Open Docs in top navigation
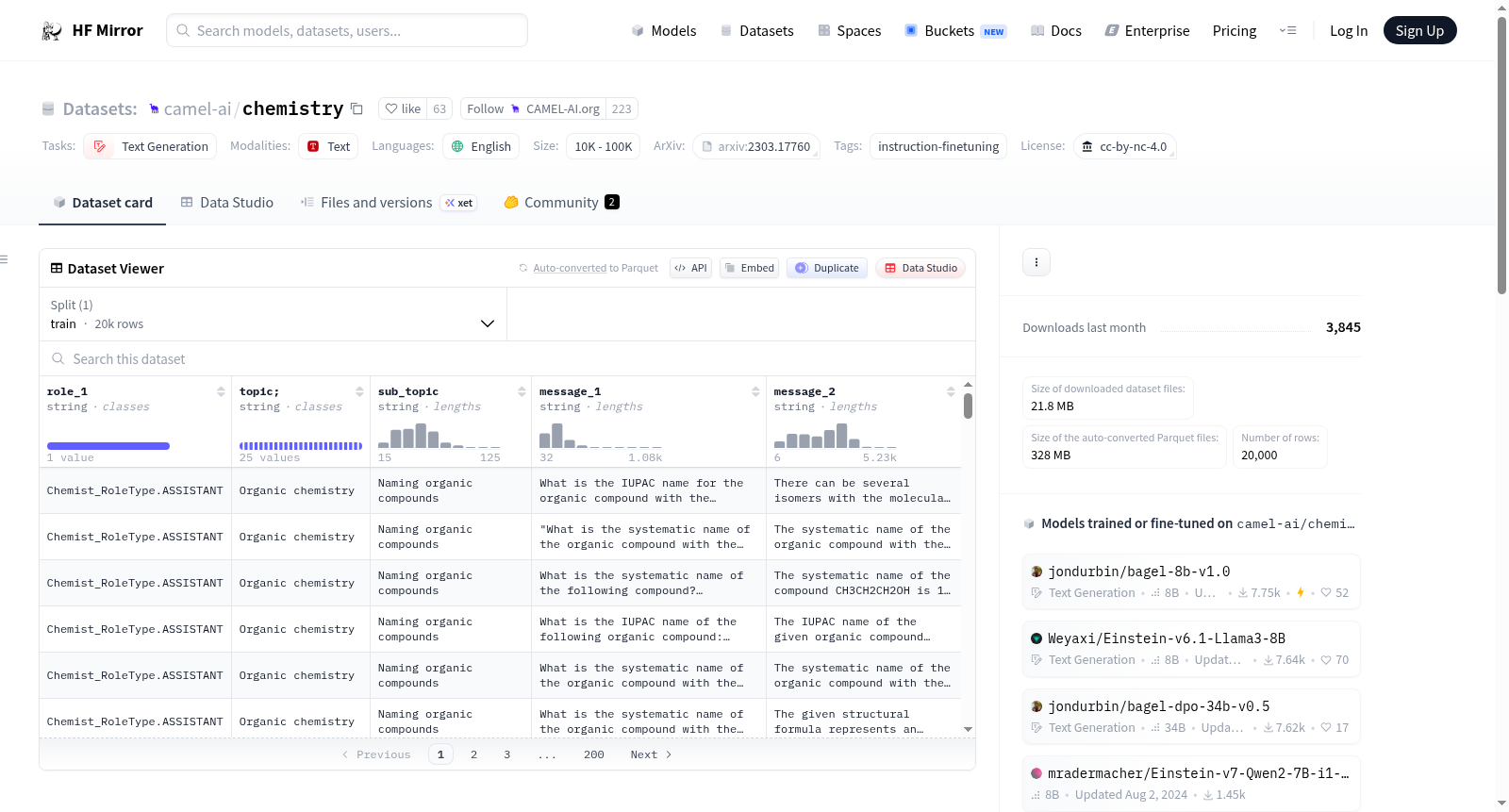Viewport: 1509px width, 812px height. pyautogui.click(x=1055, y=31)
